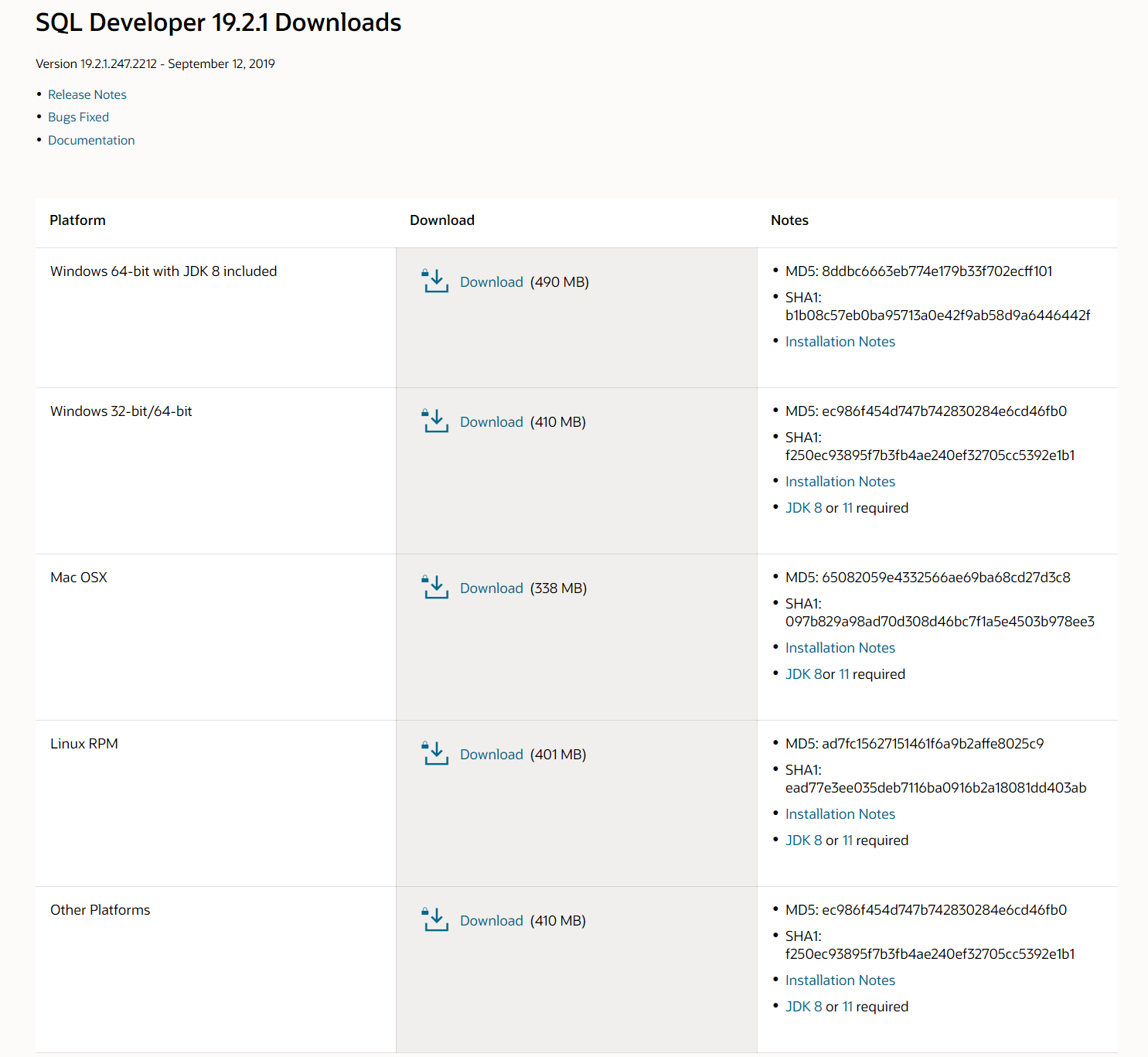Click the JDK 8 link in the Windows 32-bit/64-bit row

804,508
